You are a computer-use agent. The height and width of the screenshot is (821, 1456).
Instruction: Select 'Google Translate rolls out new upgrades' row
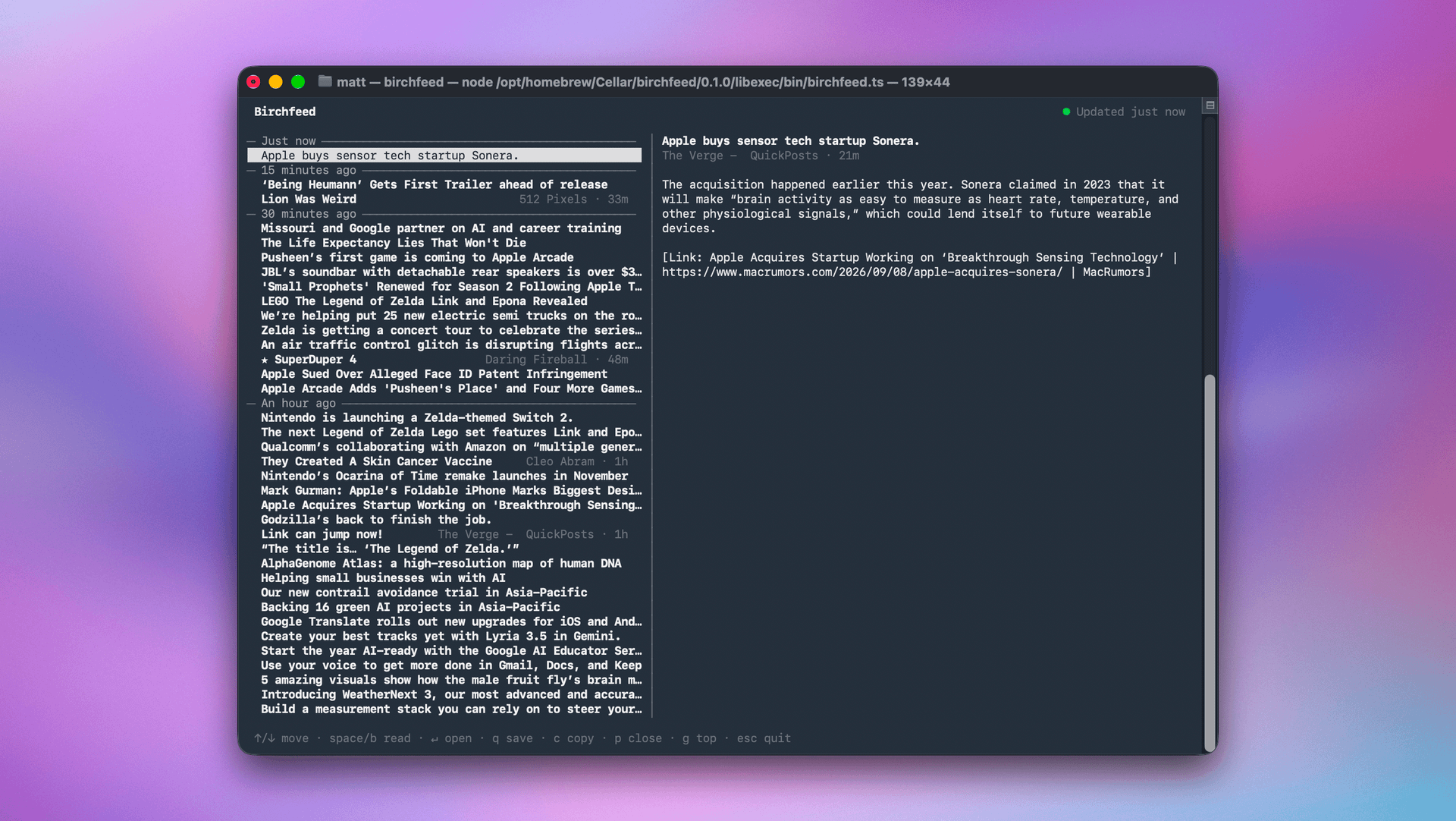[x=451, y=621]
